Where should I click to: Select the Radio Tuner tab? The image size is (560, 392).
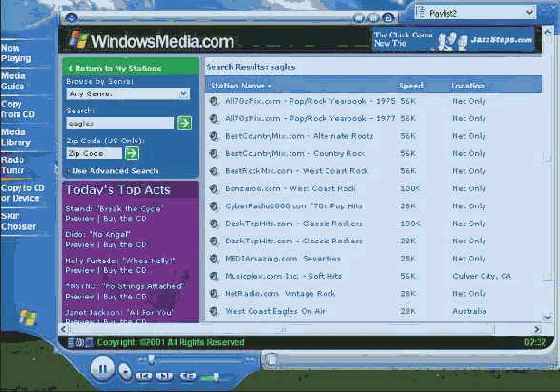click(x=13, y=165)
